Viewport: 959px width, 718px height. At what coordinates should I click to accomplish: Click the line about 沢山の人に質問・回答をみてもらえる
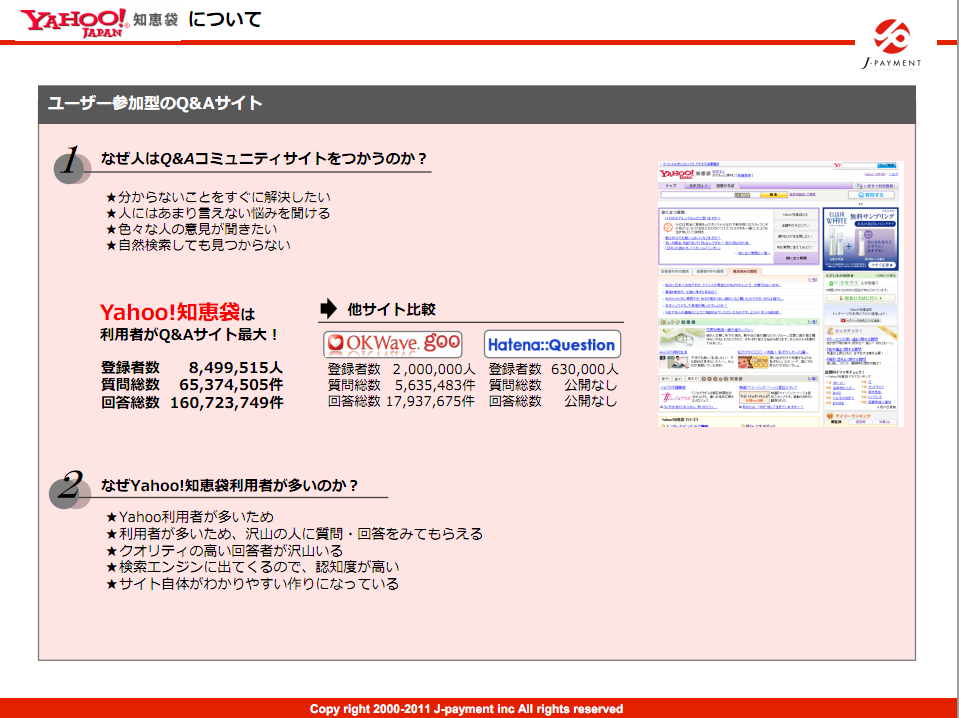click(294, 534)
